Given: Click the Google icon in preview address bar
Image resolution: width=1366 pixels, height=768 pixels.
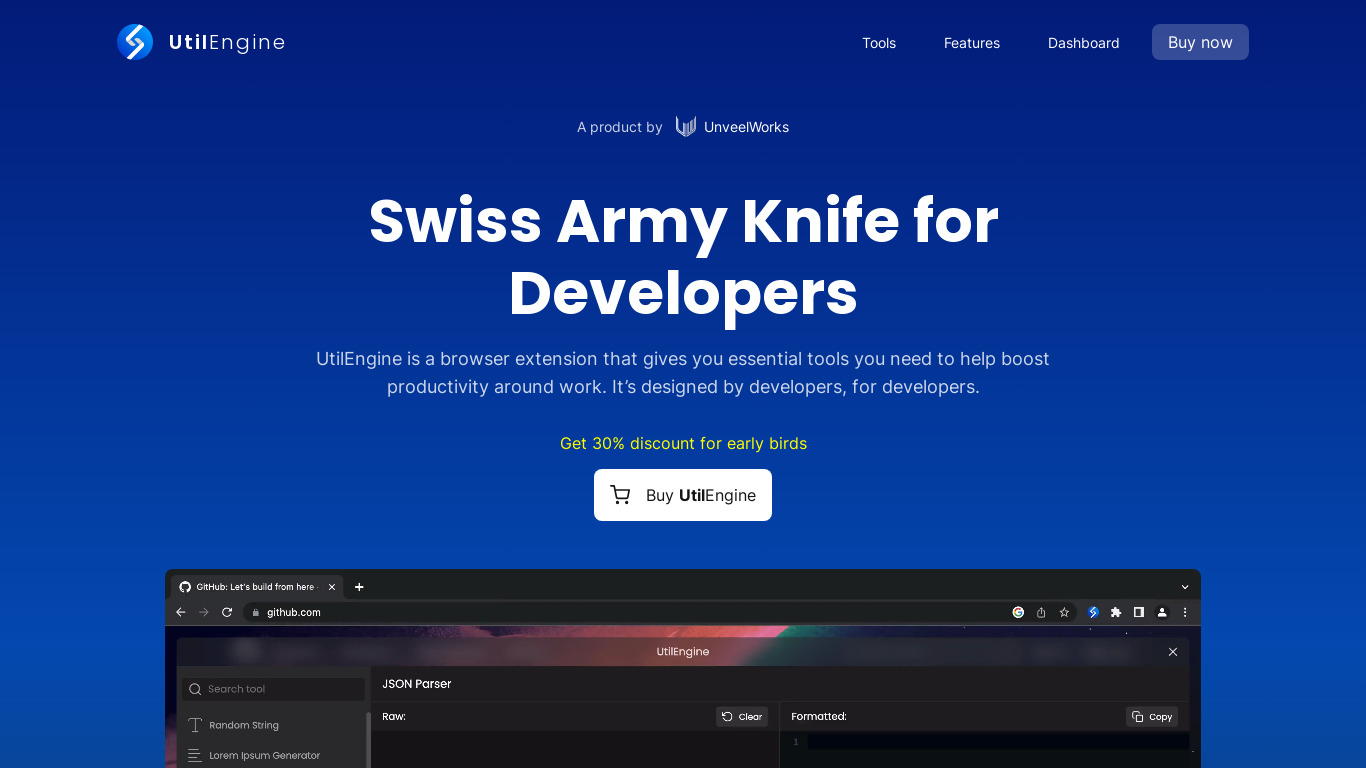Looking at the screenshot, I should pos(1018,612).
